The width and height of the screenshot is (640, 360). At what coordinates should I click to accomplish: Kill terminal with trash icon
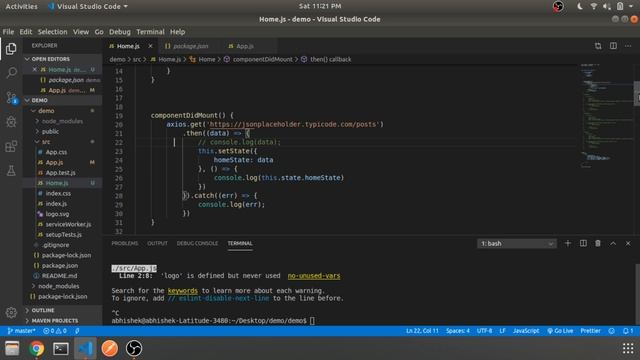tap(598, 243)
